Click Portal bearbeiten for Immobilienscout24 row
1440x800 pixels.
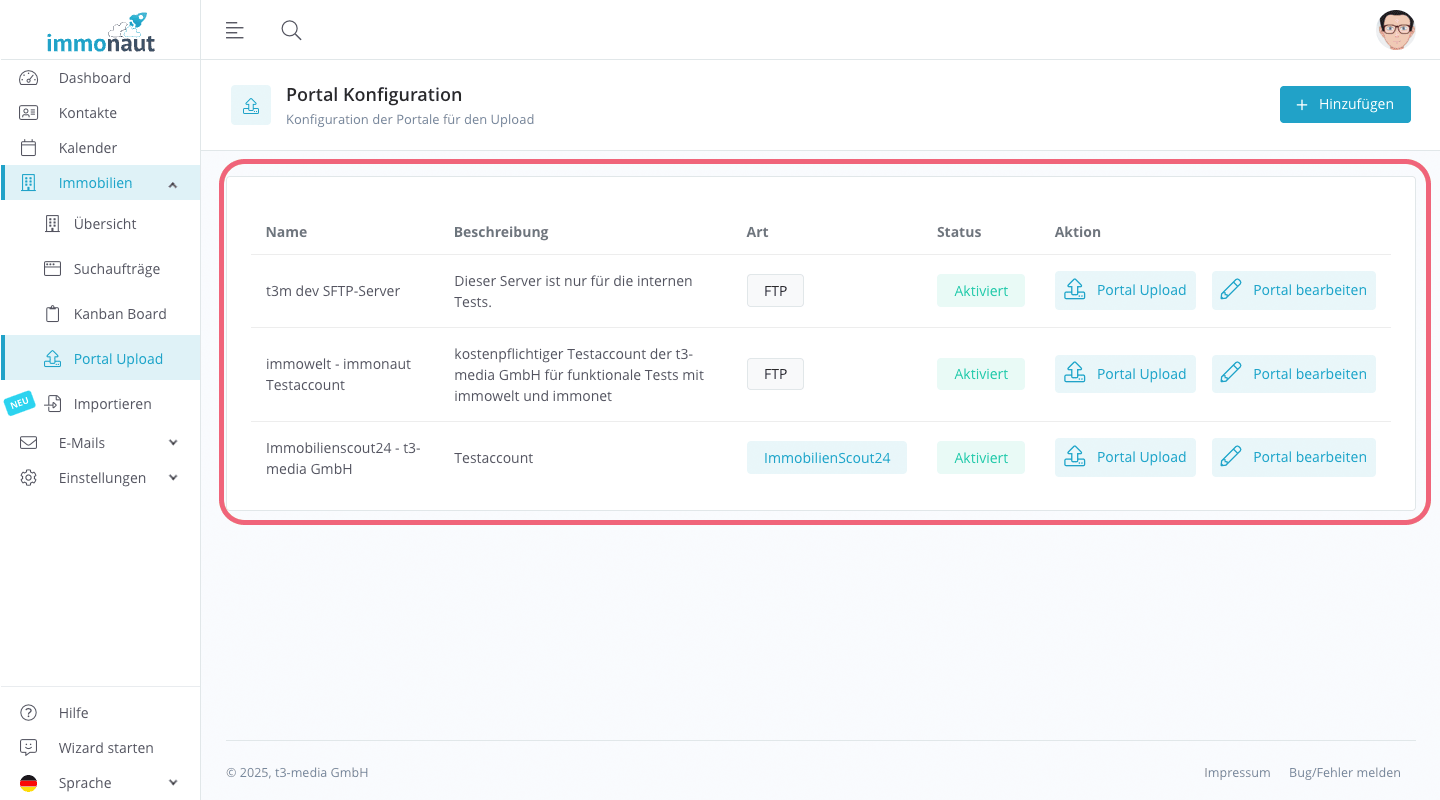(1294, 457)
